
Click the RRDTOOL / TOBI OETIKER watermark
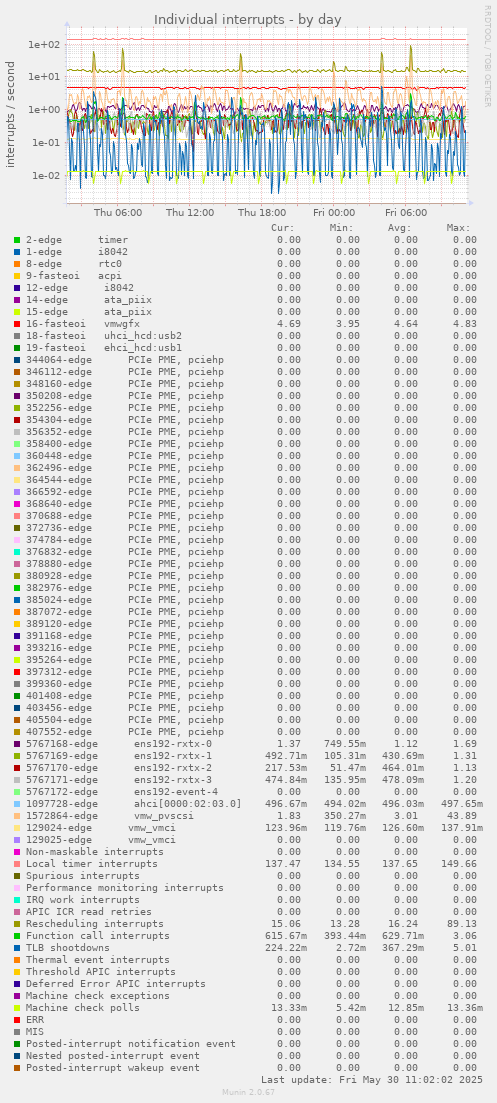click(x=487, y=56)
